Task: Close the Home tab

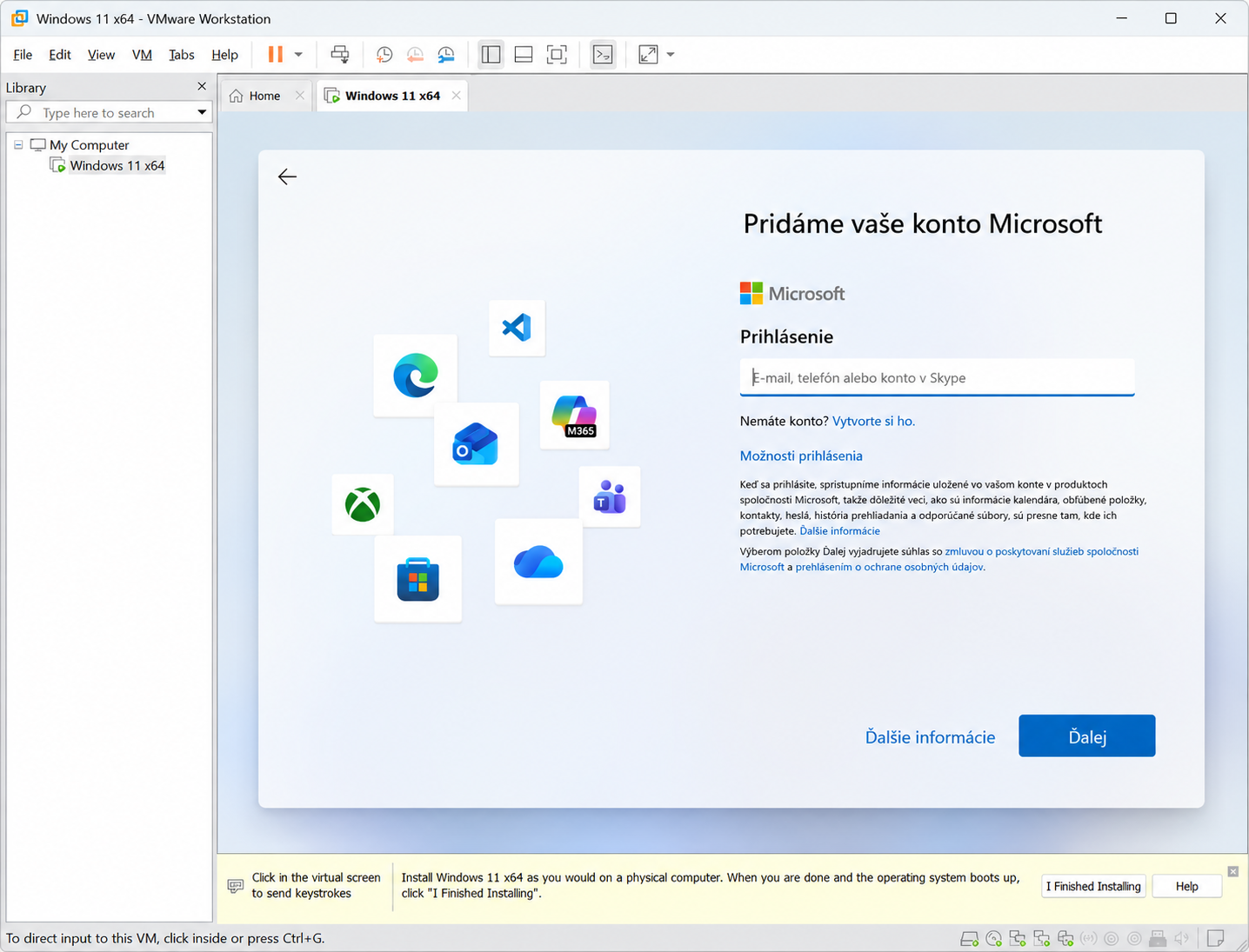Action: [300, 96]
